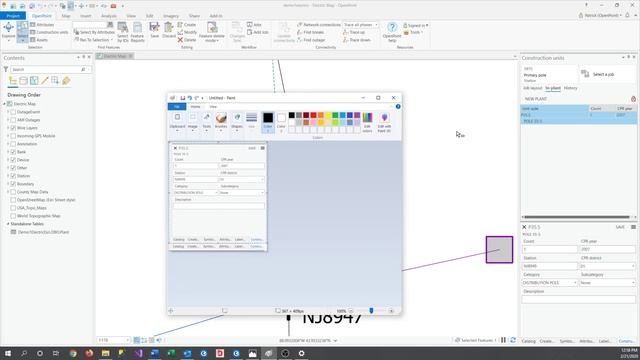Open the Attributes pane from the ribbon
The width and height of the screenshot is (640, 360).
pyautogui.click(x=42, y=25)
